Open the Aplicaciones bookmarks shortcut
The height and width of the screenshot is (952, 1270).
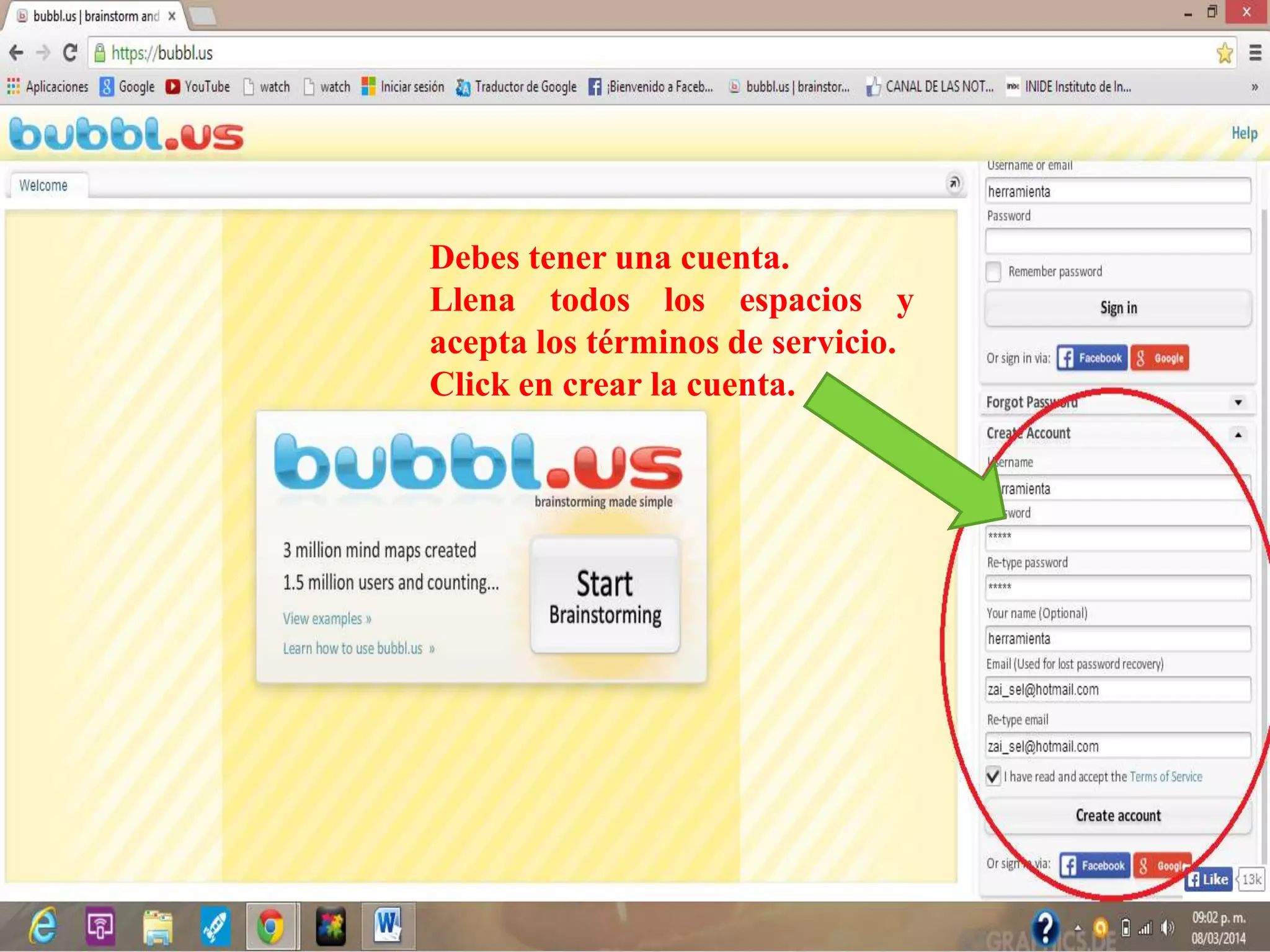[48, 87]
